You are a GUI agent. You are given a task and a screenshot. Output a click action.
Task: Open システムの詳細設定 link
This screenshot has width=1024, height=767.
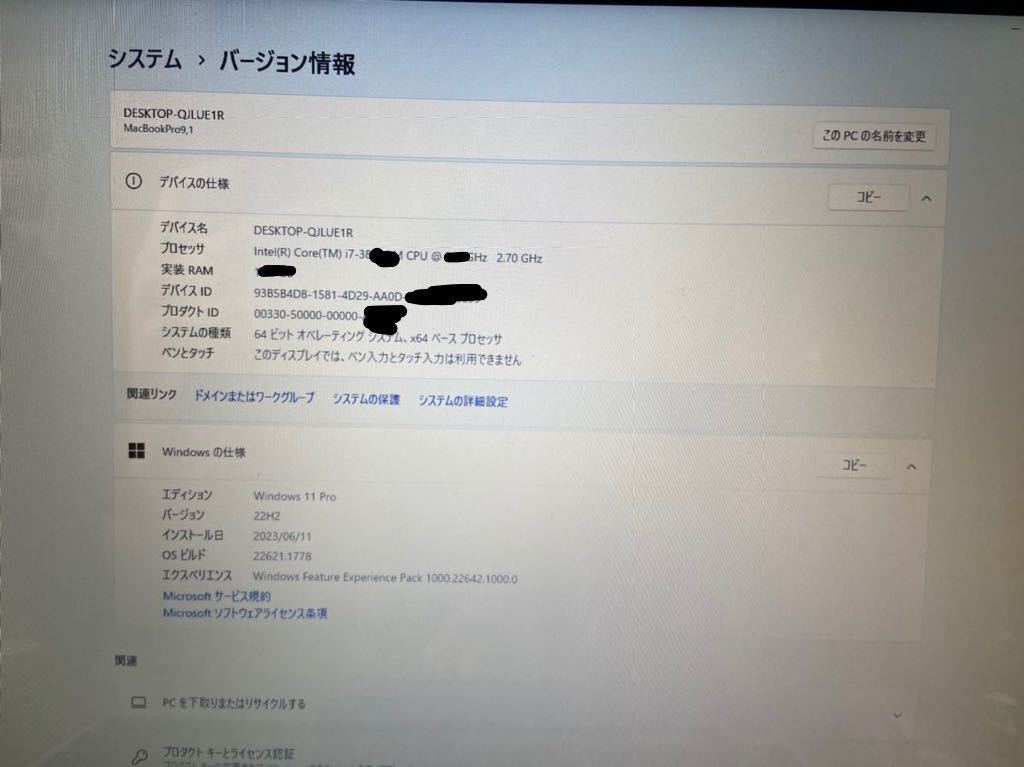463,401
